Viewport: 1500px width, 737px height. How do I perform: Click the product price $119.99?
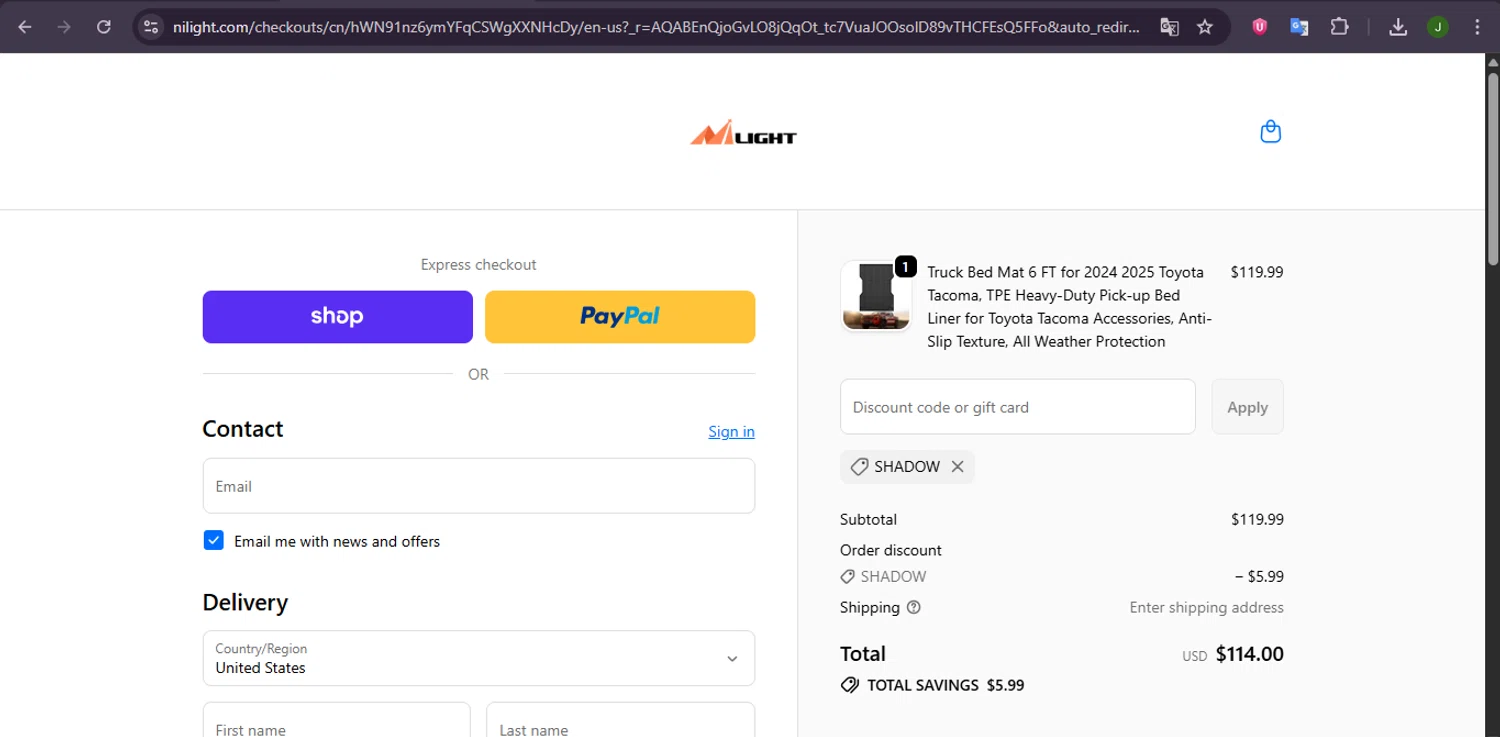tap(1257, 272)
